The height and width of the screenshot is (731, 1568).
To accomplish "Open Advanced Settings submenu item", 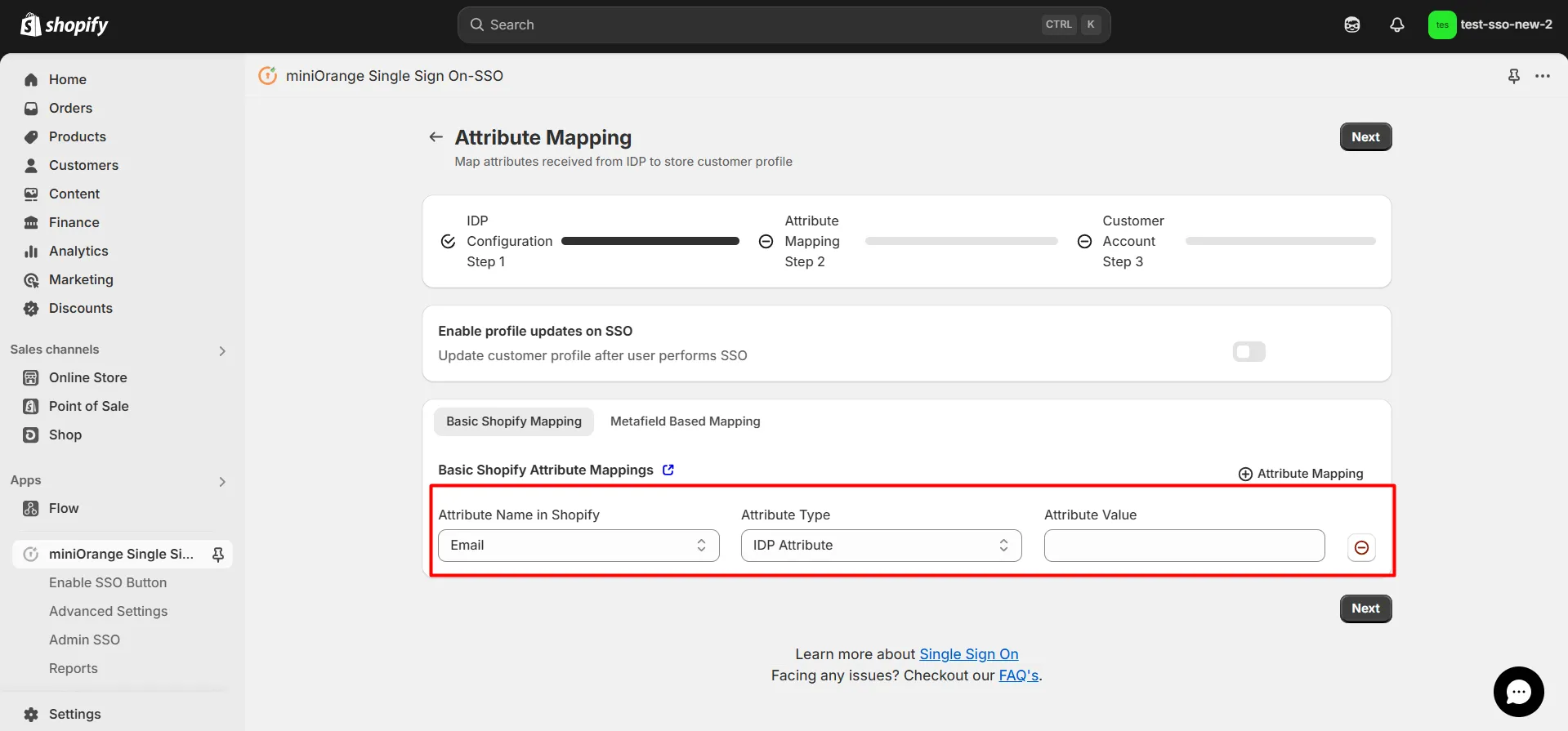I will (108, 611).
